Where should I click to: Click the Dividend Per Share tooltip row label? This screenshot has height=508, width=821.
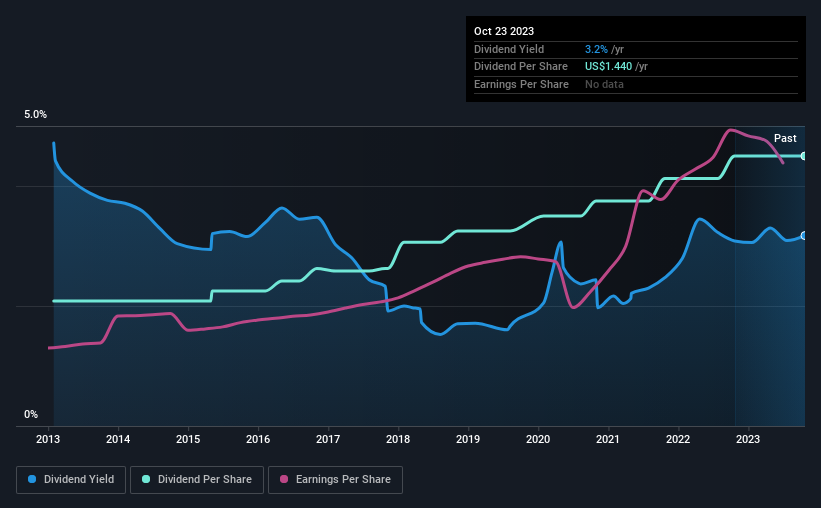point(520,67)
